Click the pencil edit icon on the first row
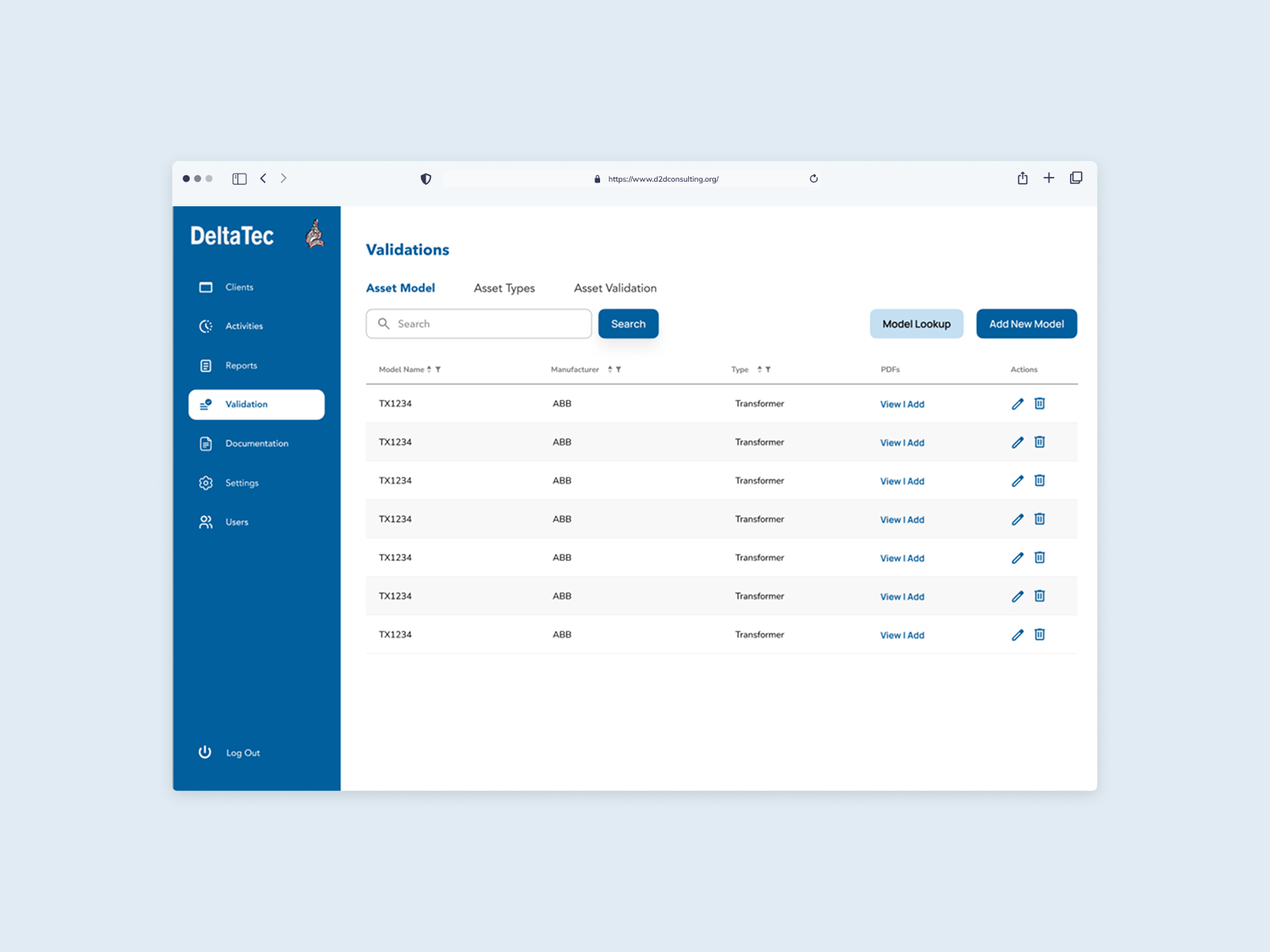Image resolution: width=1270 pixels, height=952 pixels. [x=1017, y=404]
